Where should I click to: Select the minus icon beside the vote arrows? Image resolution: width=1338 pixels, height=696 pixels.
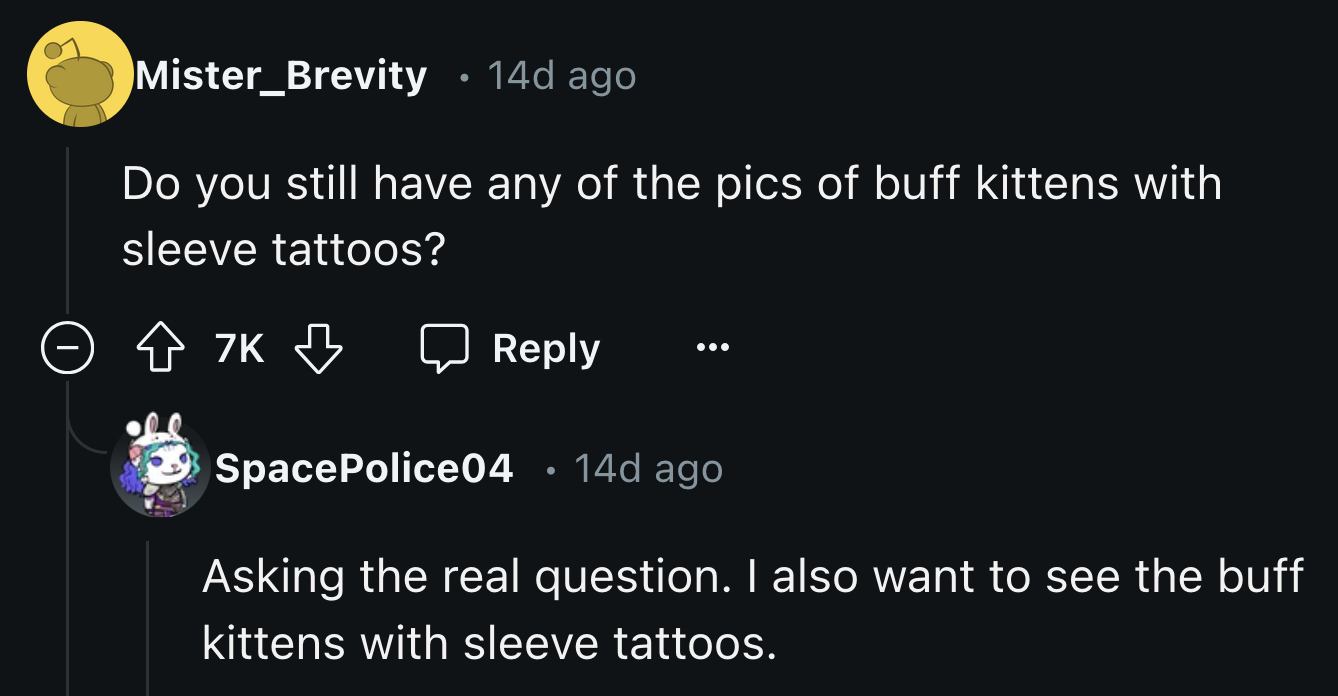[66, 347]
